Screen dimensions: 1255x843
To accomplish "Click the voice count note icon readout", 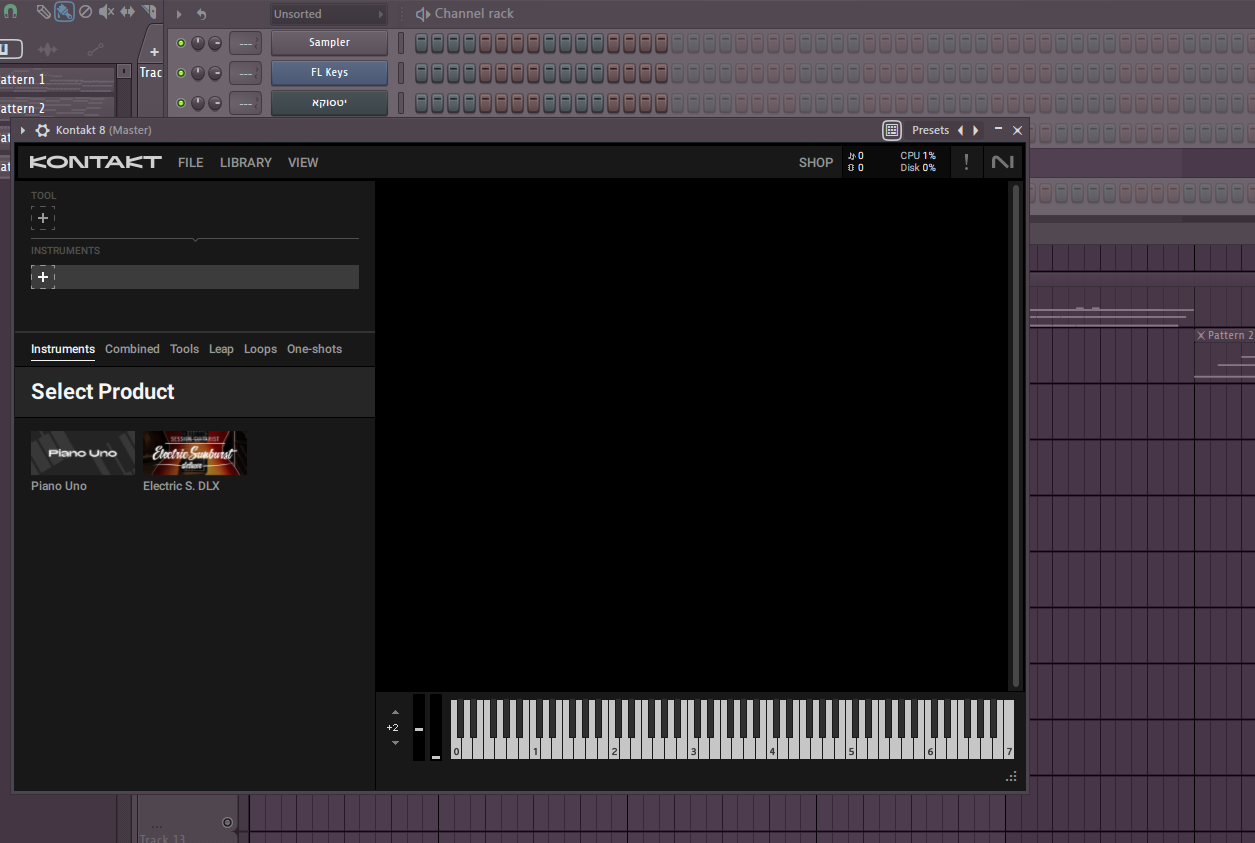I will pyautogui.click(x=855, y=156).
